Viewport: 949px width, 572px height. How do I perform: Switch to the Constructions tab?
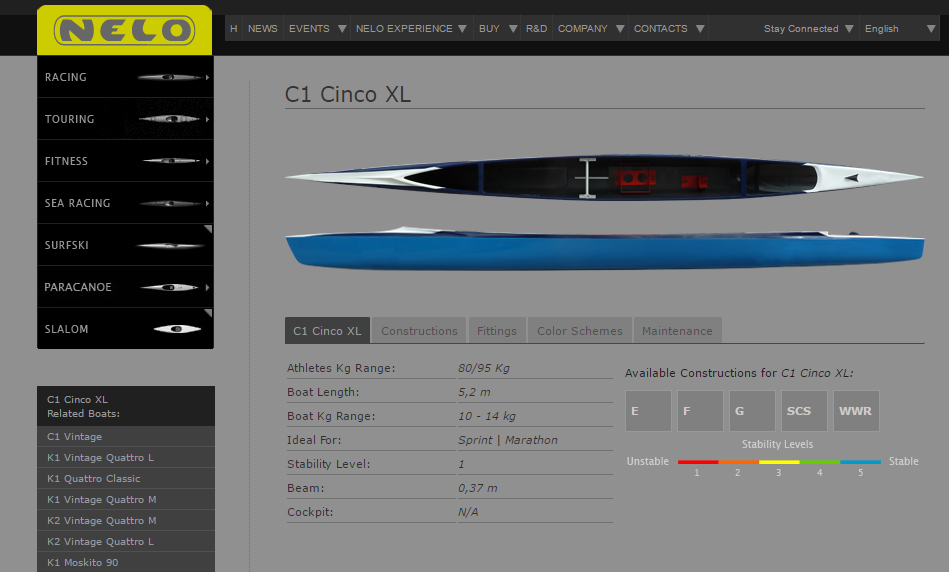click(x=419, y=330)
